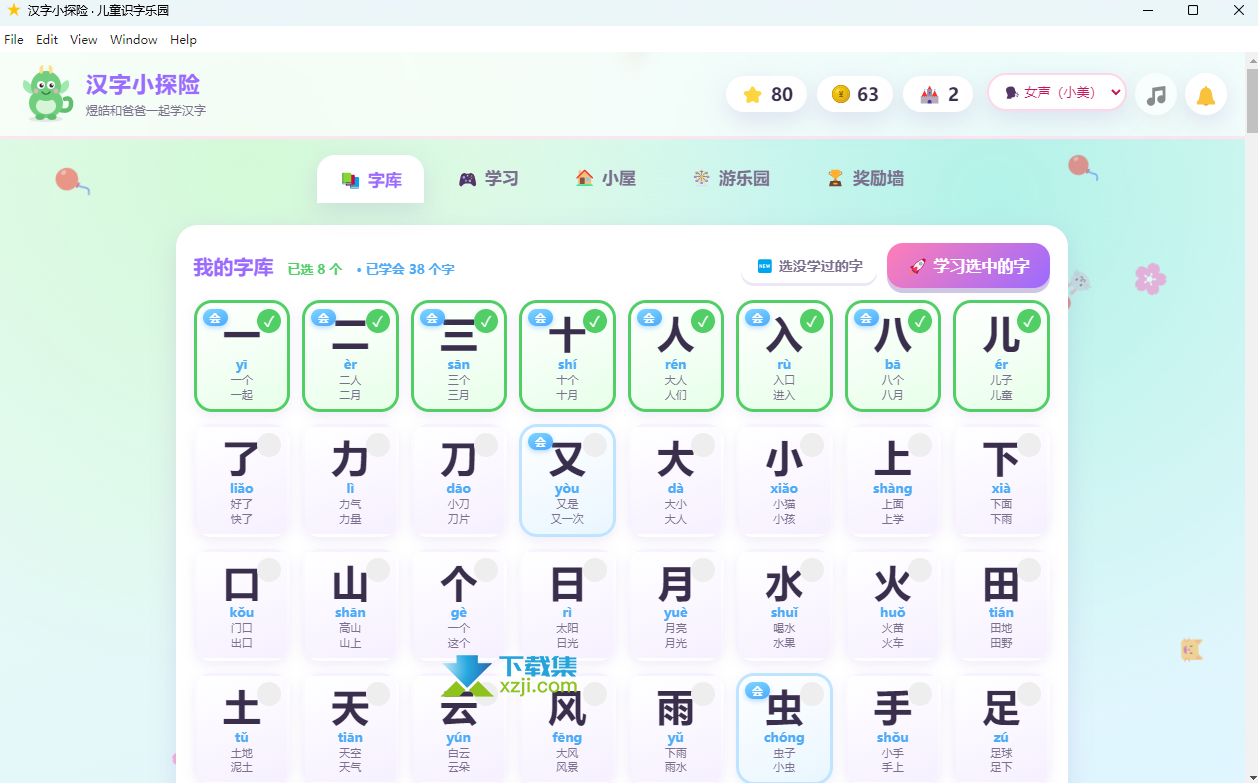Switch to the 字库 tab
The image size is (1258, 783).
(371, 179)
